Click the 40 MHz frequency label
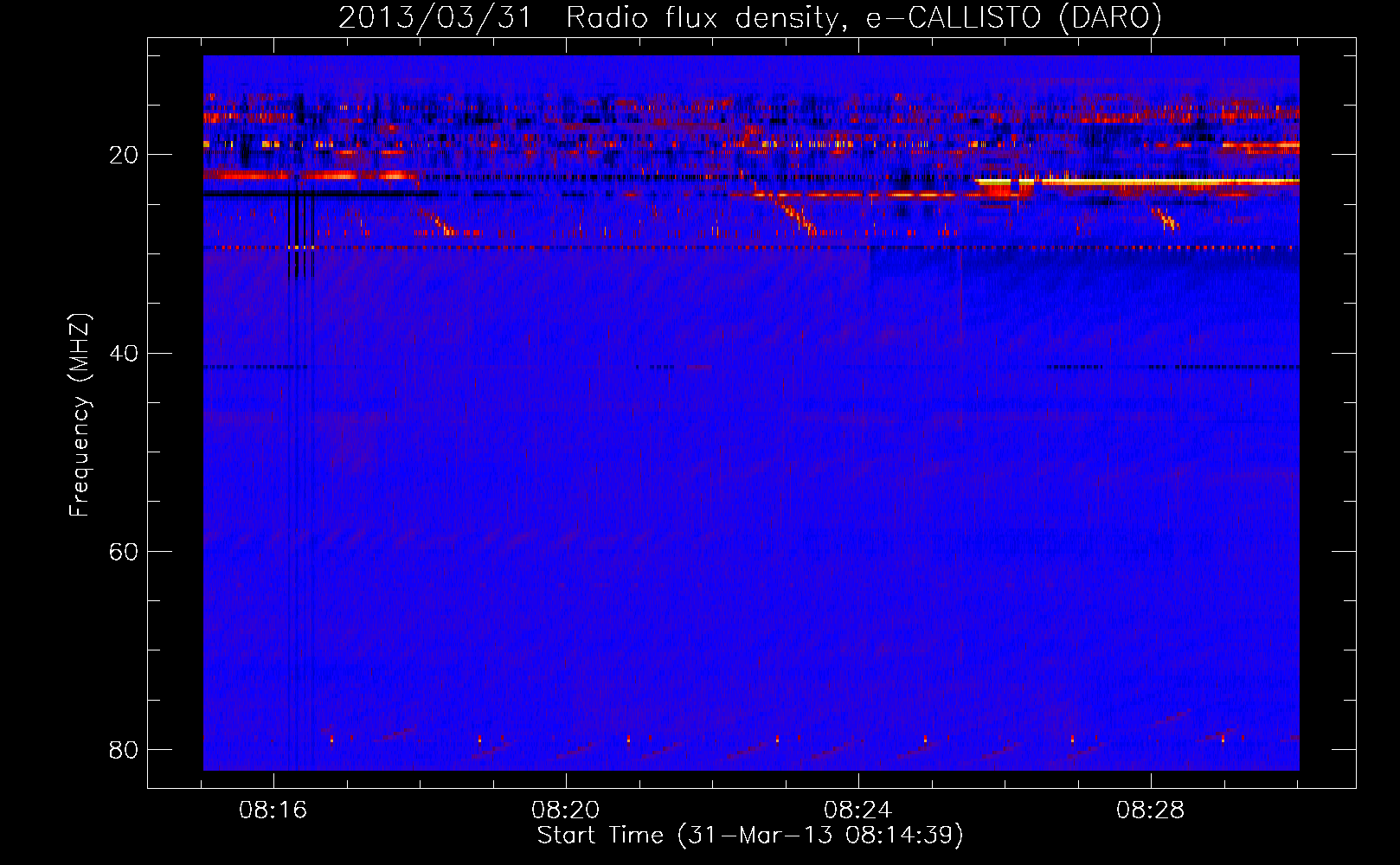This screenshot has height=865, width=1400. [124, 353]
